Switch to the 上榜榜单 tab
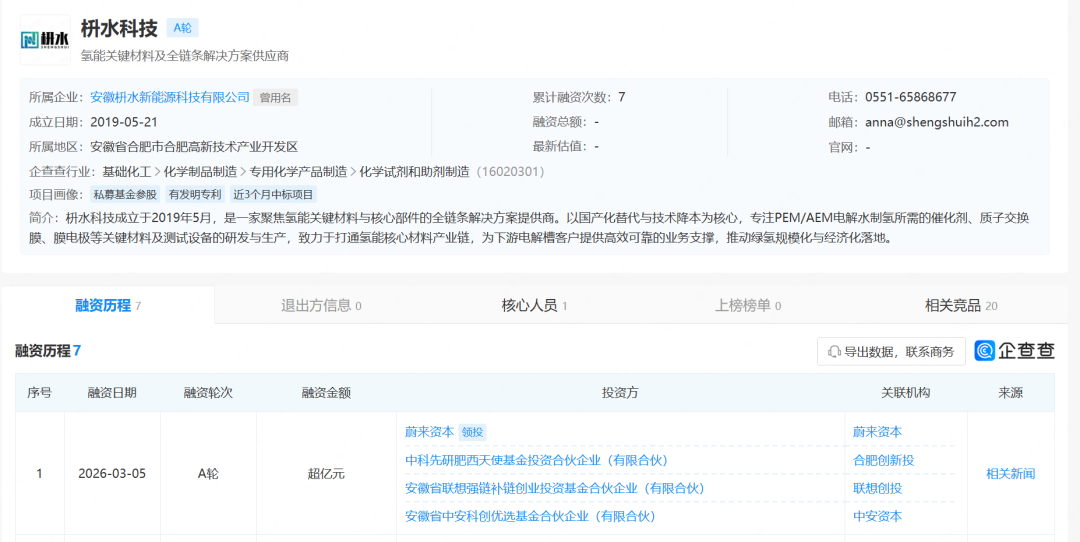Viewport: 1080px width, 542px height. click(x=748, y=305)
